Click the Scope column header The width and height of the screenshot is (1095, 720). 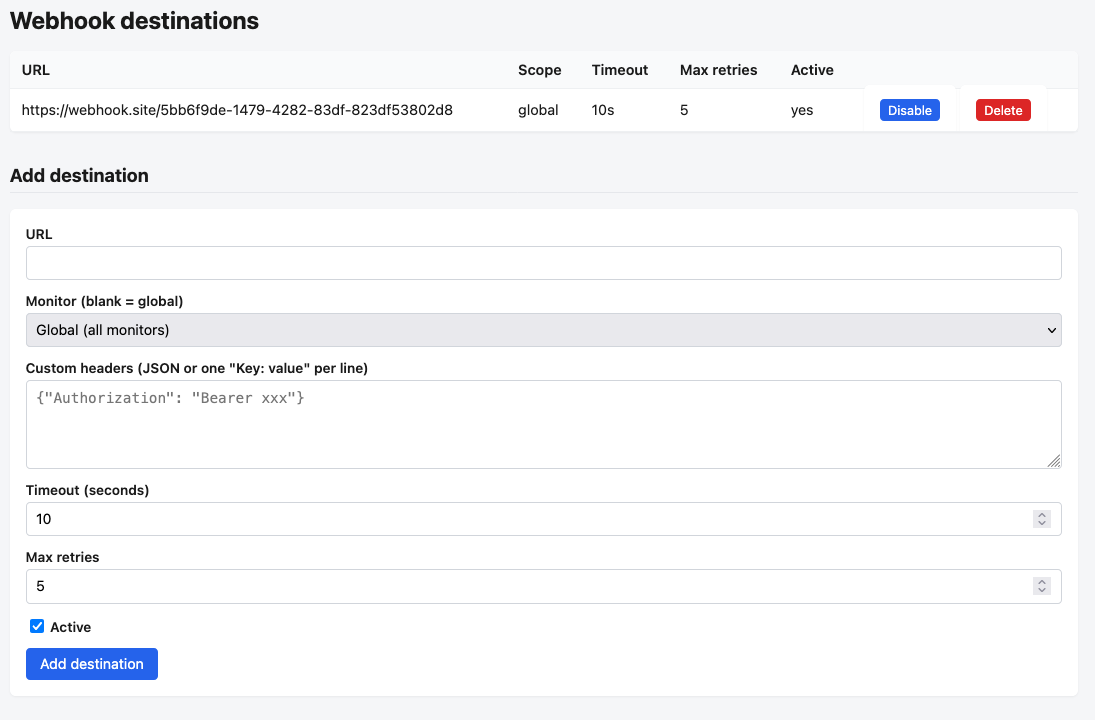coord(539,70)
